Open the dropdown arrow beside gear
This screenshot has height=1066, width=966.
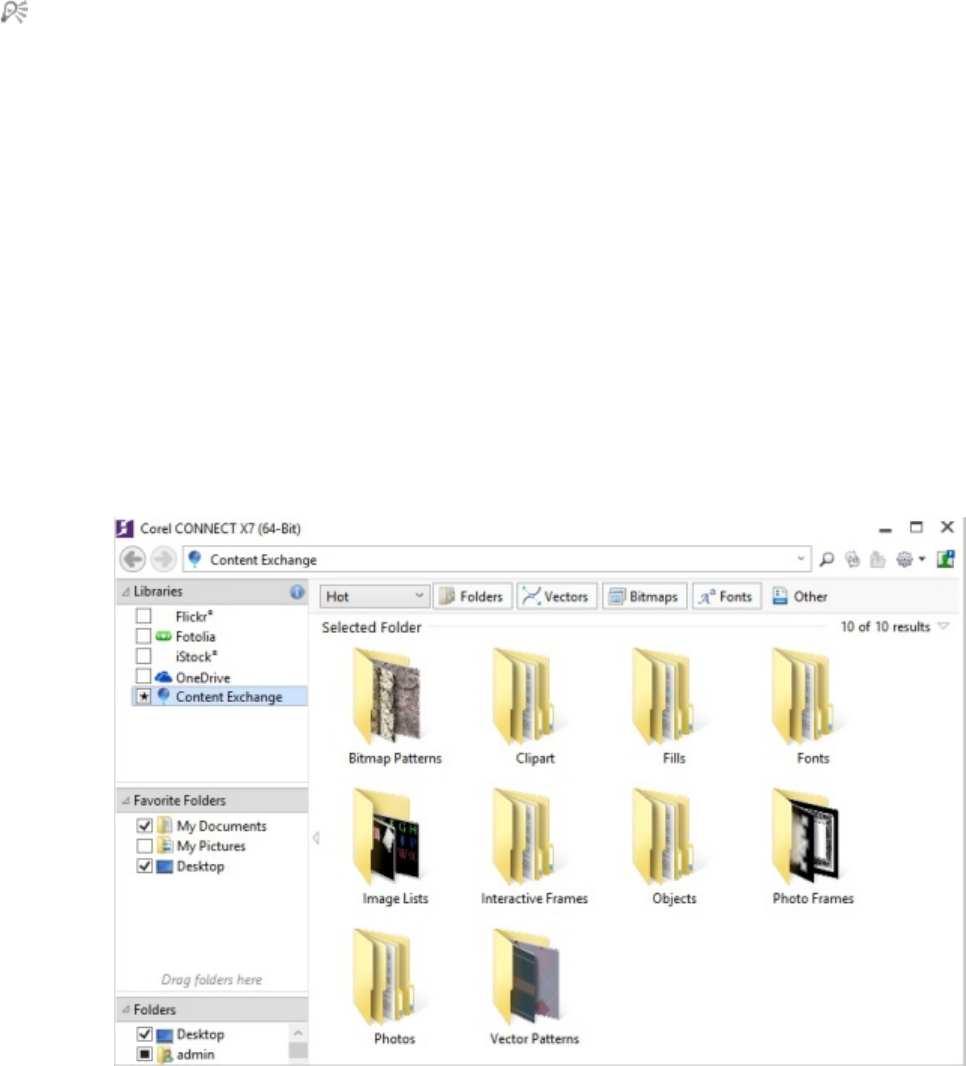[922, 560]
